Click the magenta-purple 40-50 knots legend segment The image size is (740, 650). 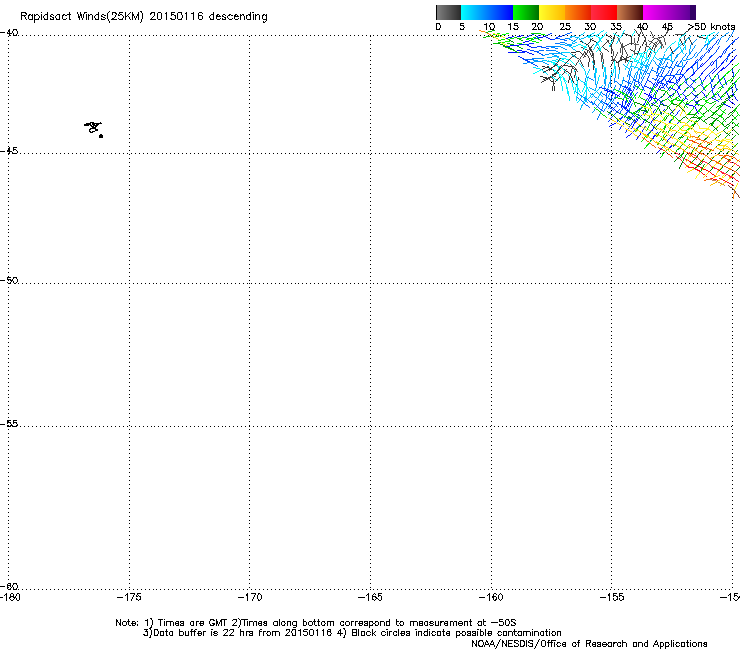[x=669, y=12]
